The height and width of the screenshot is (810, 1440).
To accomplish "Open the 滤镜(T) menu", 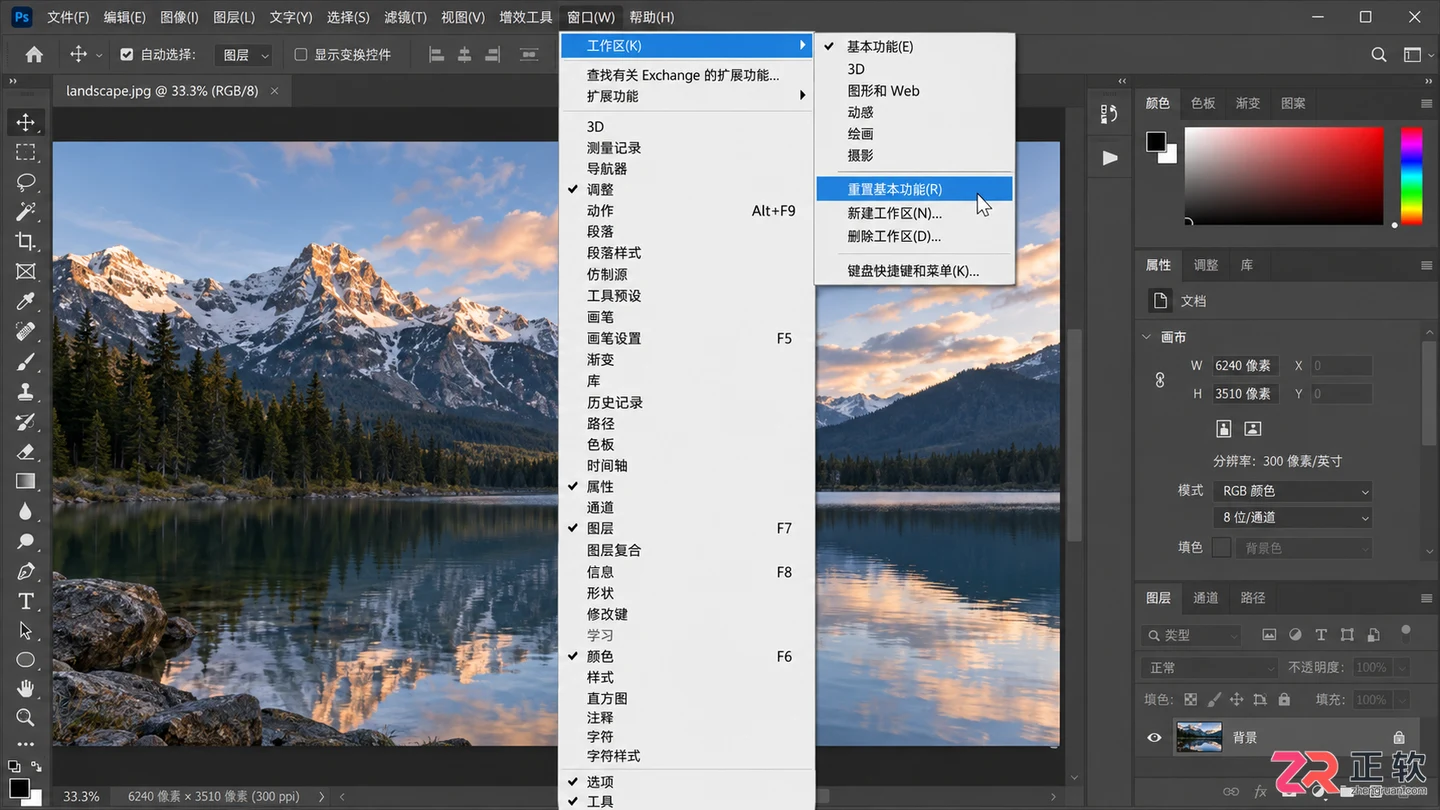I will [x=405, y=17].
